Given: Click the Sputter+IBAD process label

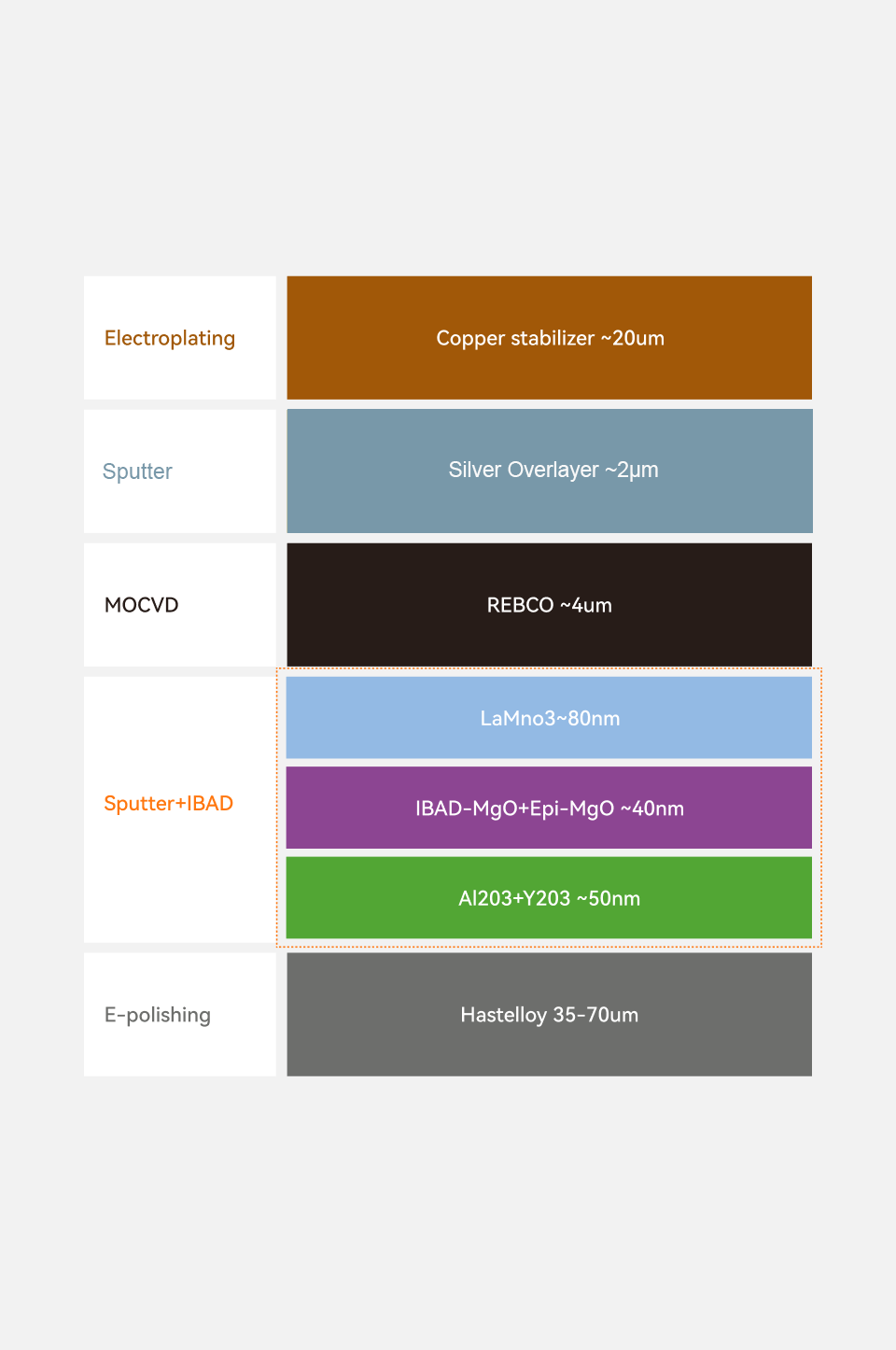Looking at the screenshot, I should (x=169, y=804).
